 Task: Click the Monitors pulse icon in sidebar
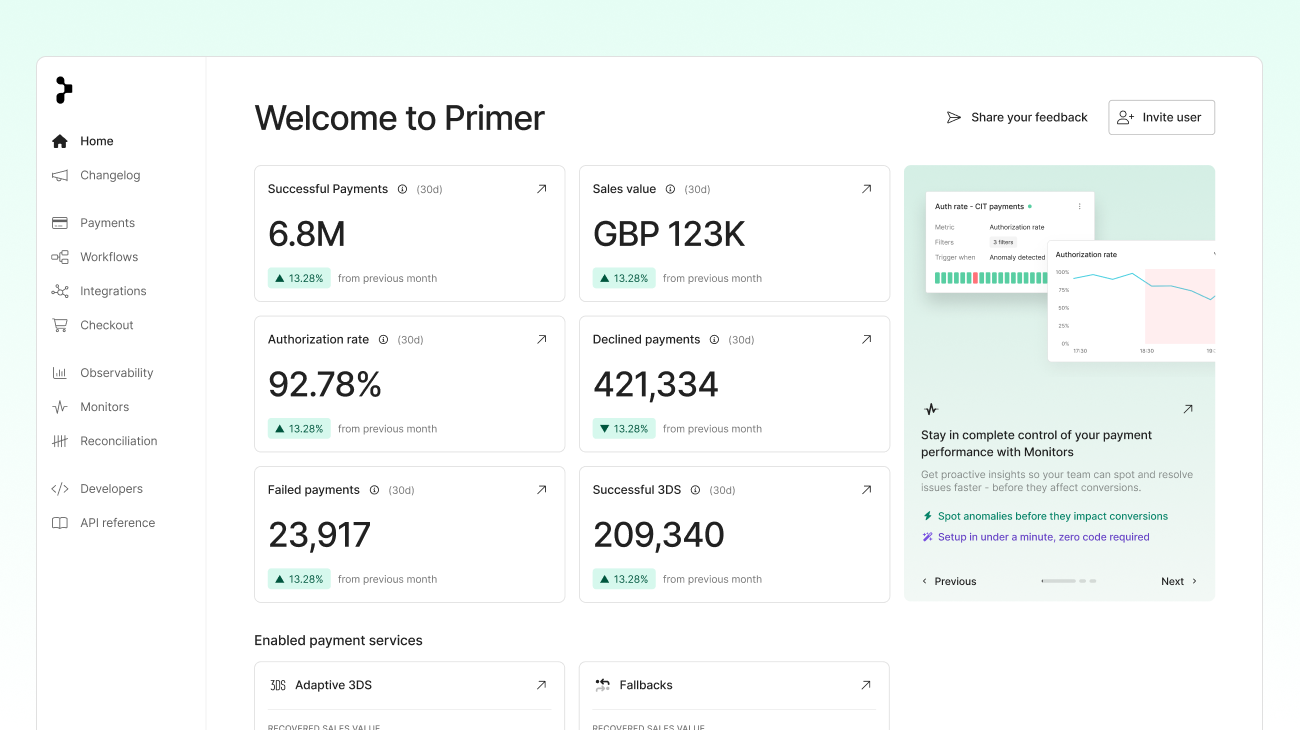click(x=60, y=407)
